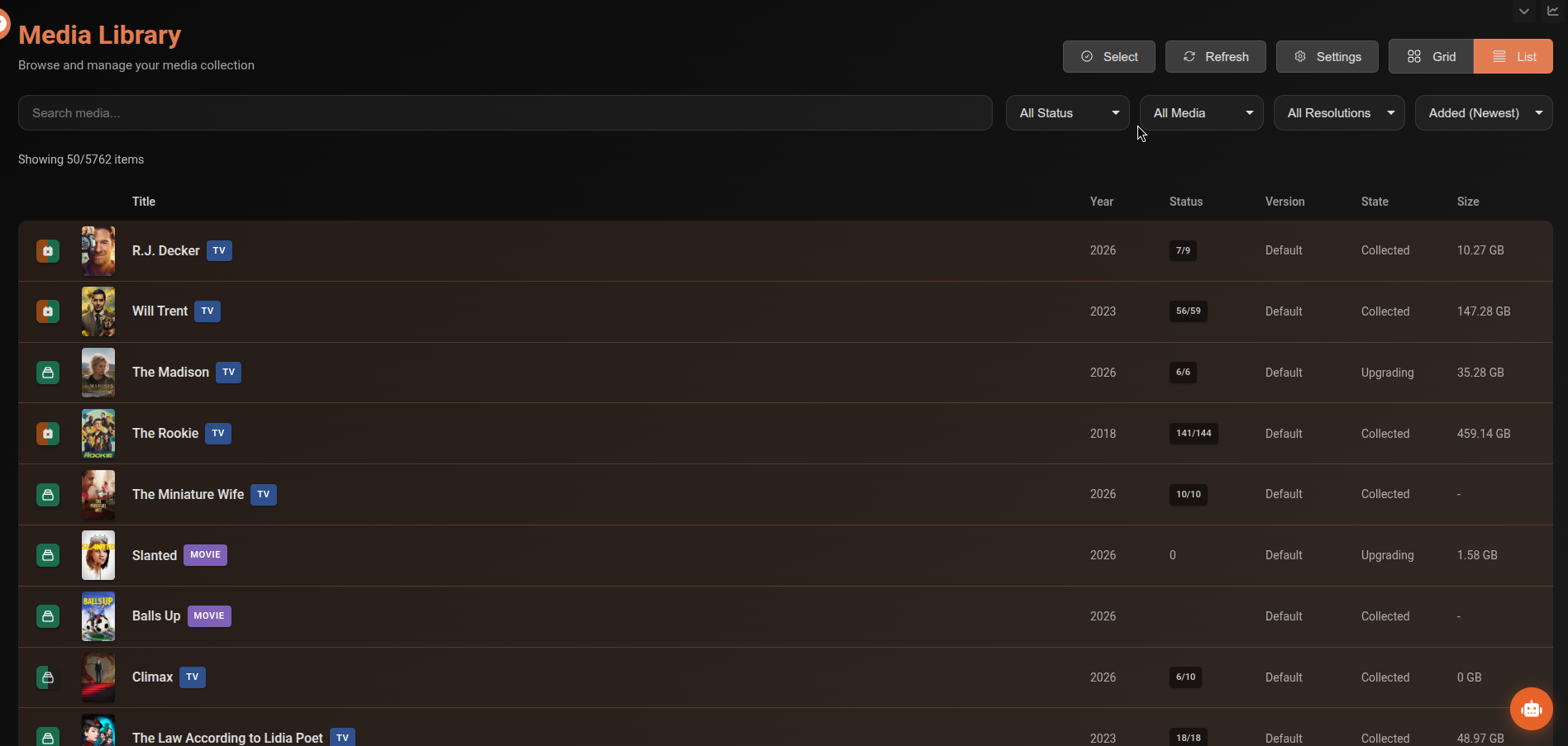
Task: Click the app logo beside Media Library
Action: (x=2, y=24)
